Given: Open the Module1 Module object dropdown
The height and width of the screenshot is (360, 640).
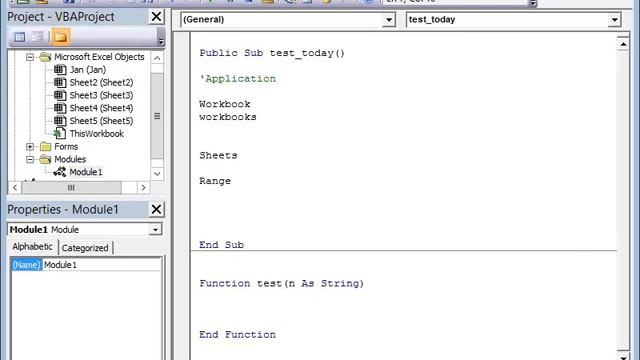Looking at the screenshot, I should [x=156, y=230].
